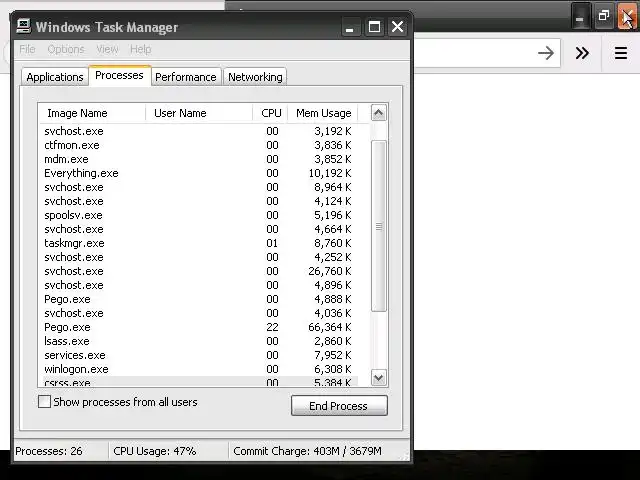This screenshot has height=480, width=640.
Task: Select svchost.exe using 8,964 K
Action: (198, 187)
